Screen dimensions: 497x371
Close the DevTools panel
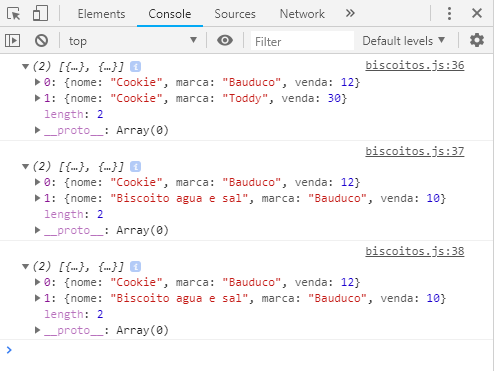click(477, 13)
